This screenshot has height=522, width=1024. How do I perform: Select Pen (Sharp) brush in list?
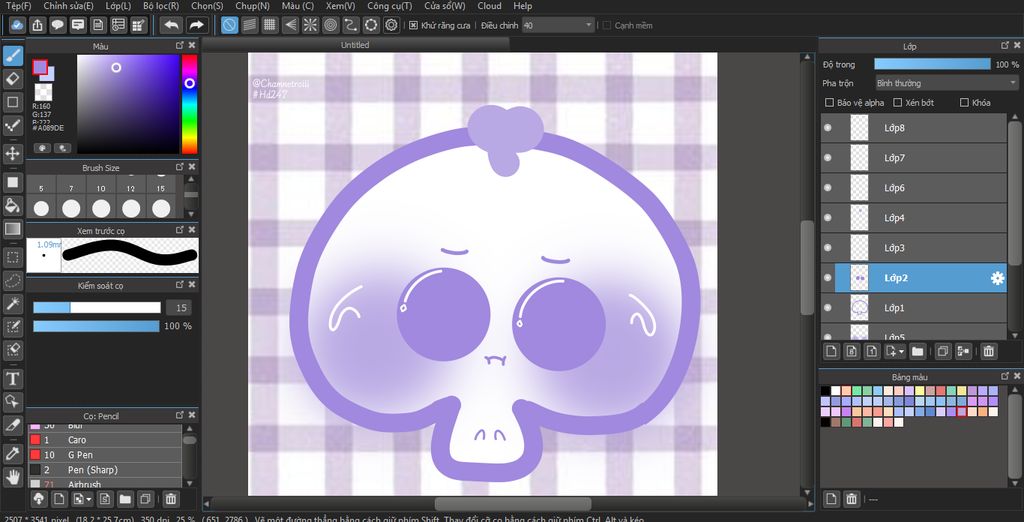point(105,470)
